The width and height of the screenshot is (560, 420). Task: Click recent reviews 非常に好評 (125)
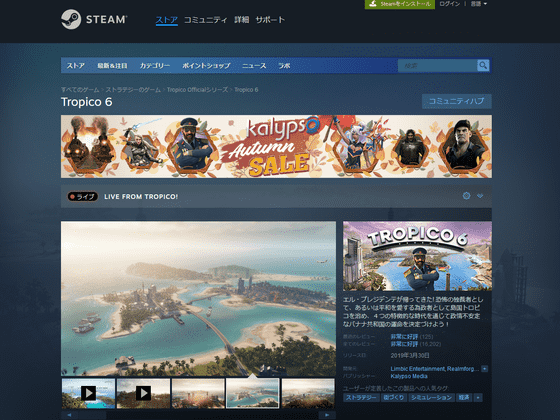click(411, 336)
